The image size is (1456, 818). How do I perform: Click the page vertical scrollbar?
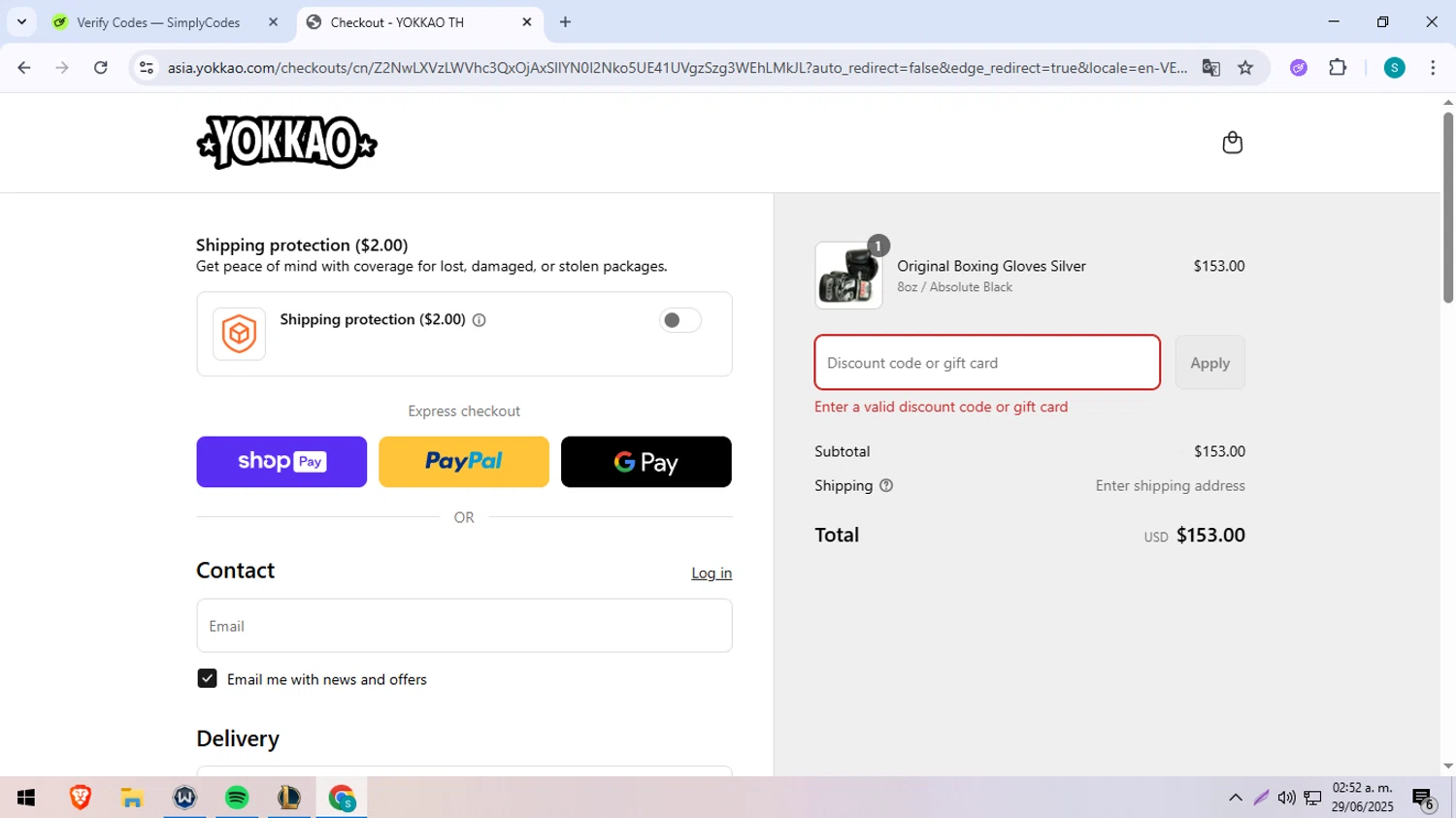1447,208
